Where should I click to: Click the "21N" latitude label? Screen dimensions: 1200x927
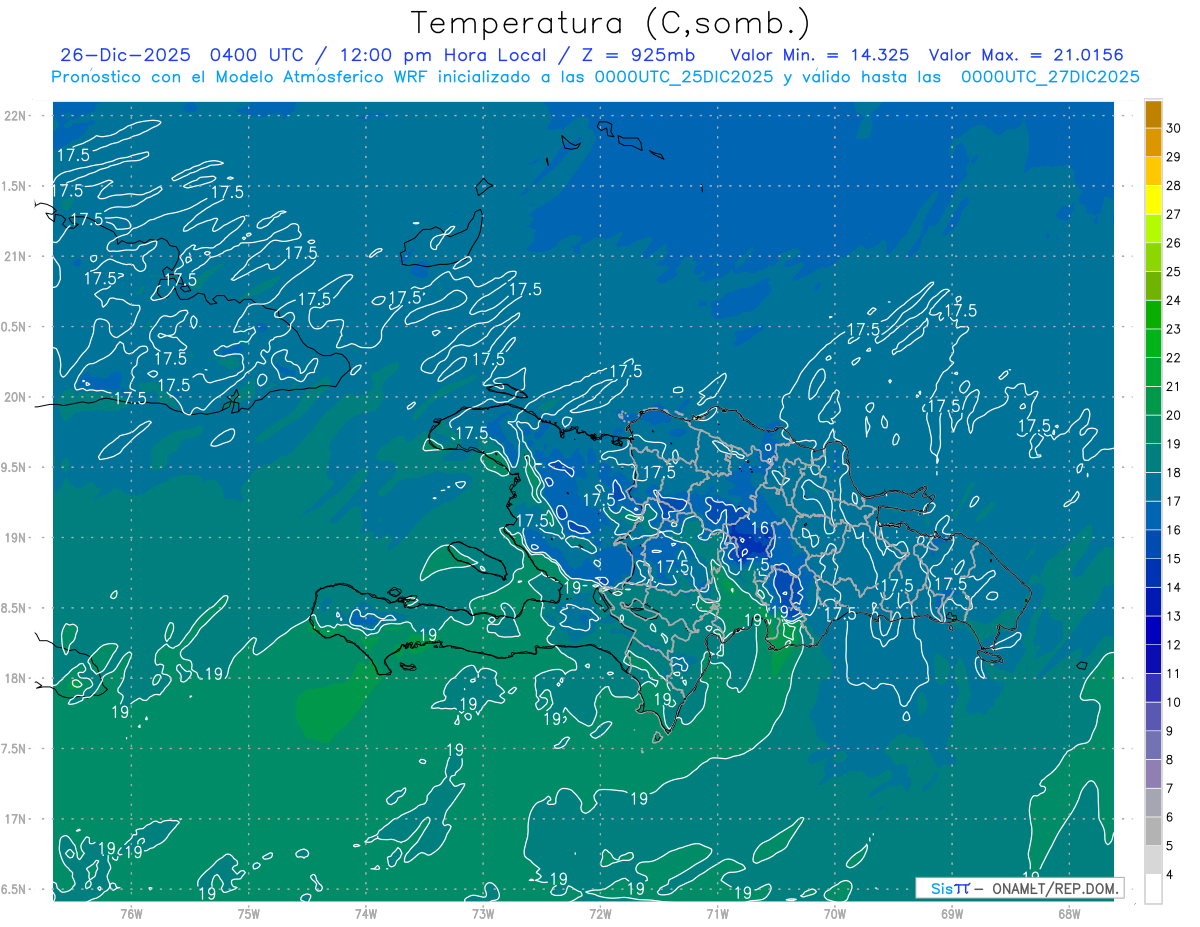click(x=14, y=256)
